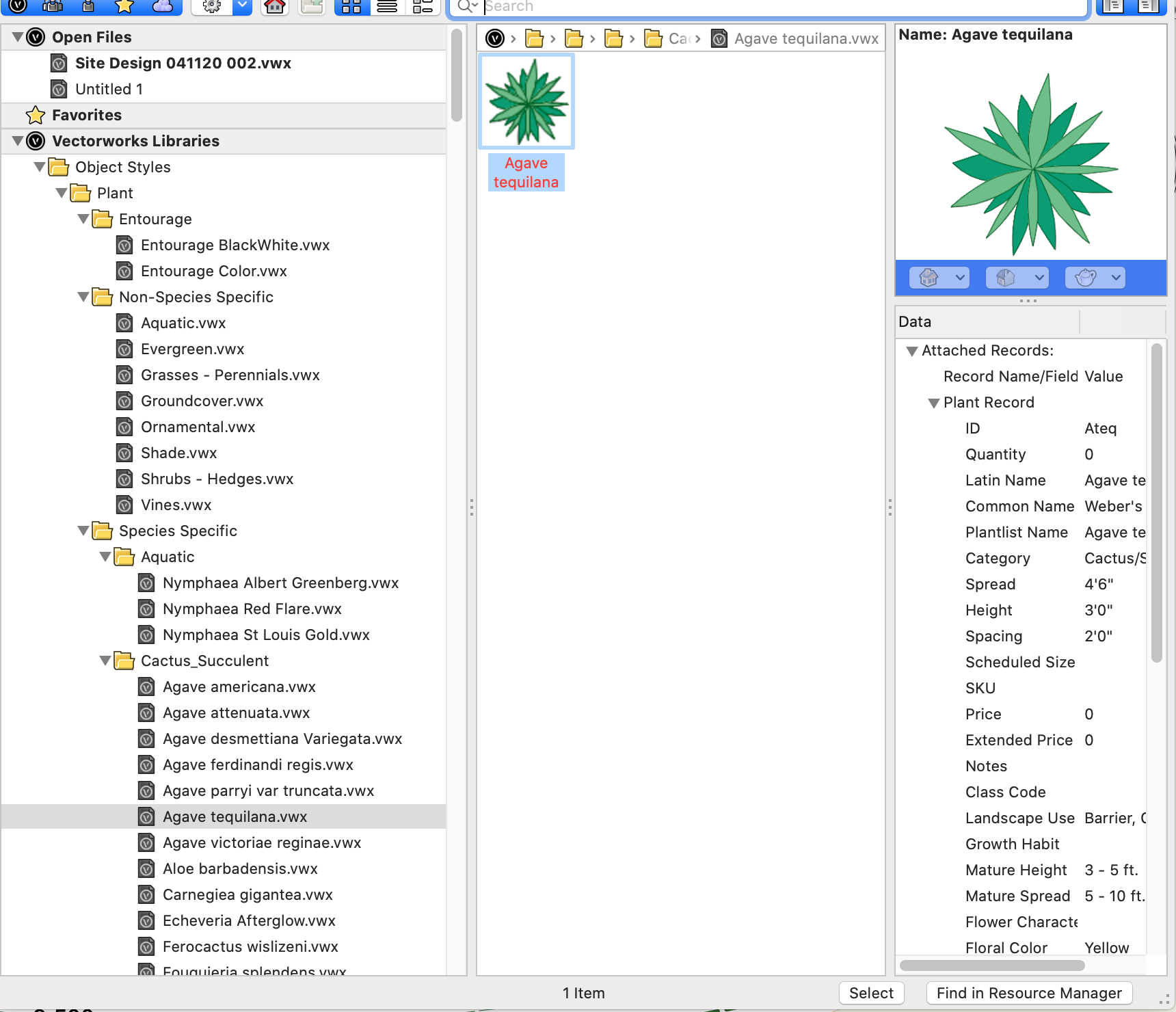Click the cloud libraries icon in the toolbar
This screenshot has width=1176, height=1012.
(x=162, y=6)
